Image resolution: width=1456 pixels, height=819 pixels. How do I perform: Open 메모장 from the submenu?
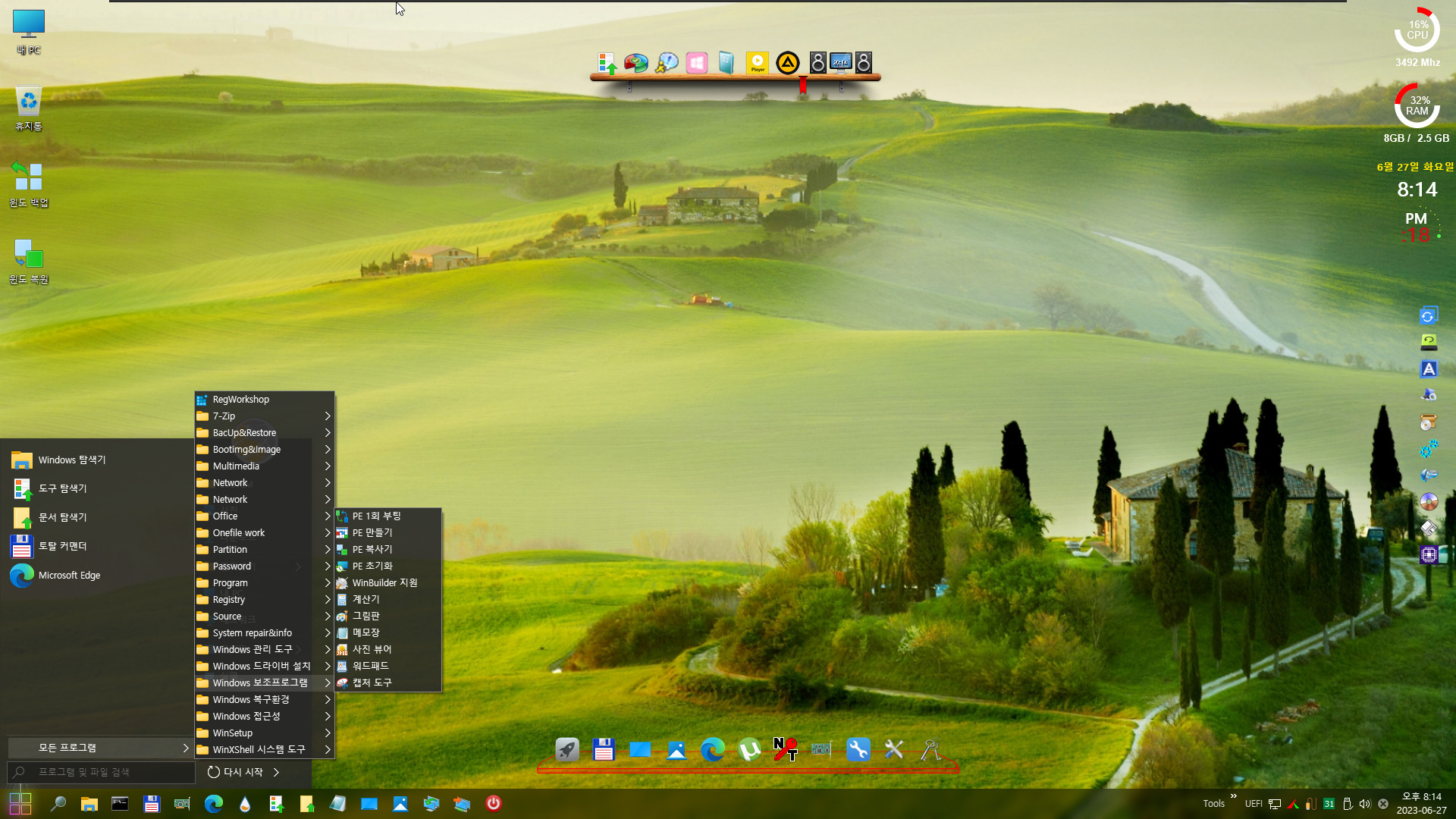(388, 632)
